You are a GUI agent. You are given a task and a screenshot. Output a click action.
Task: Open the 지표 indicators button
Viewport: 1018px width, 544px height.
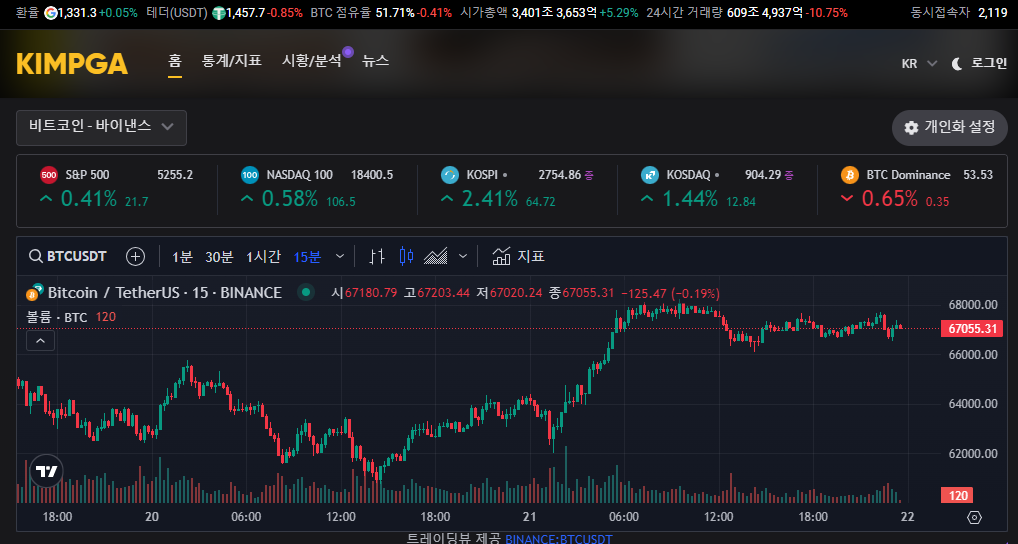point(518,256)
